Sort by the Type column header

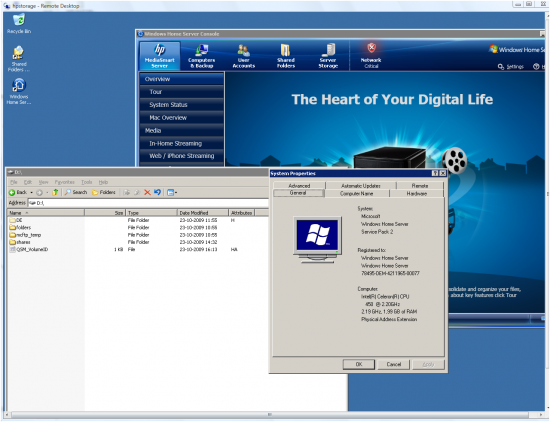click(151, 213)
